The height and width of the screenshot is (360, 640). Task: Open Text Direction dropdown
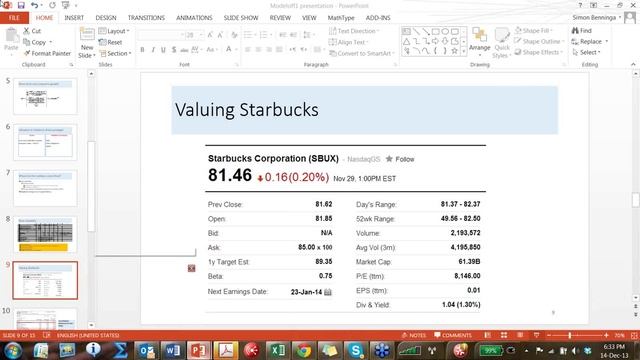(x=354, y=31)
